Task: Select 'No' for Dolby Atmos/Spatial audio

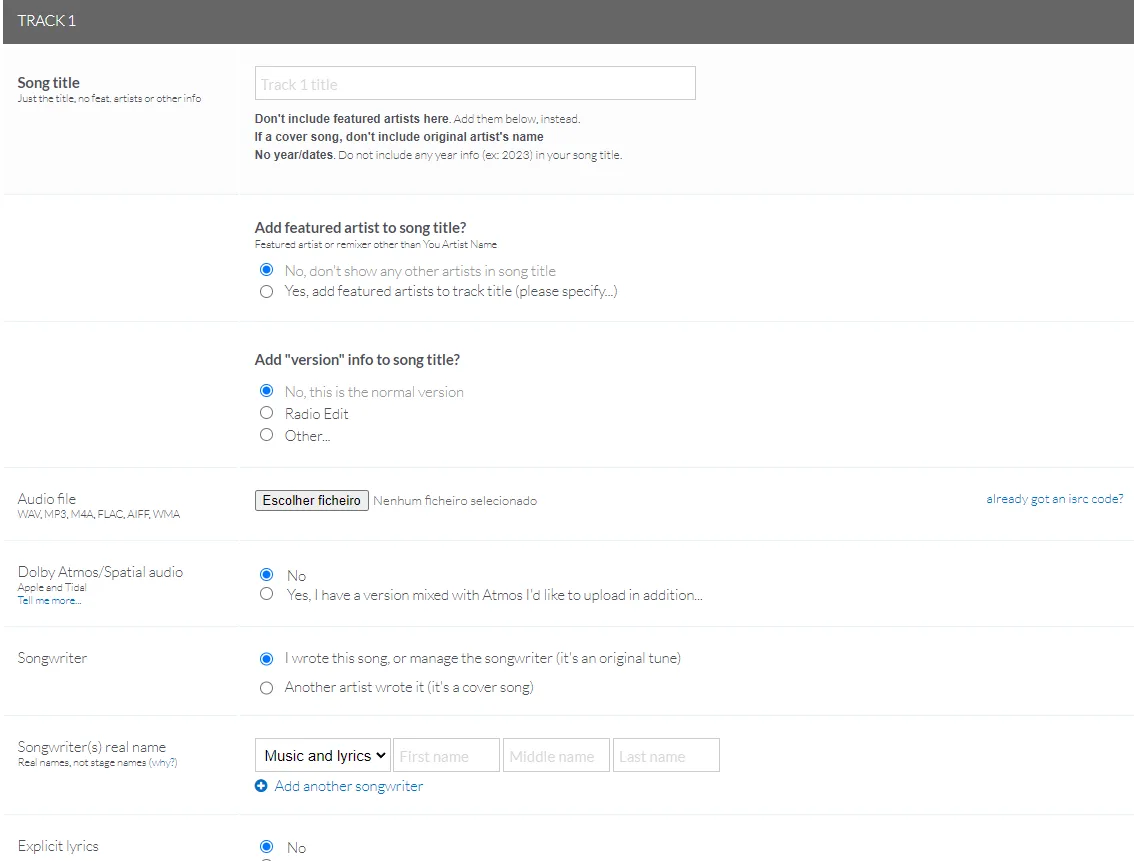Action: point(266,575)
